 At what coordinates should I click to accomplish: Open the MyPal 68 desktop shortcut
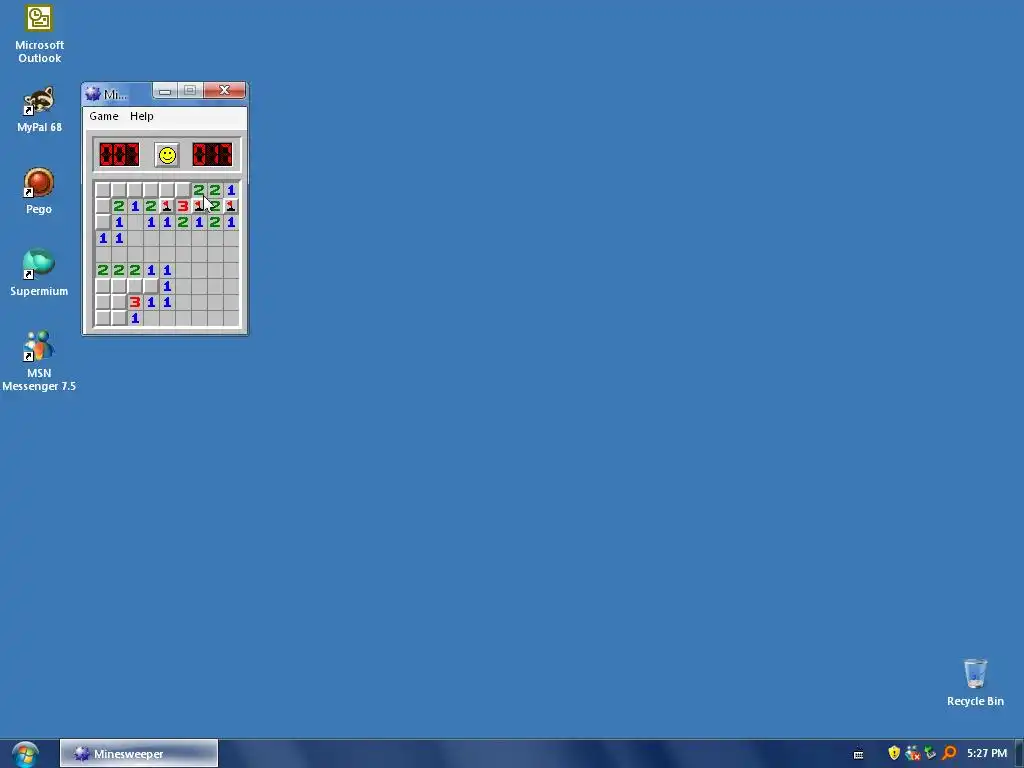(x=39, y=110)
